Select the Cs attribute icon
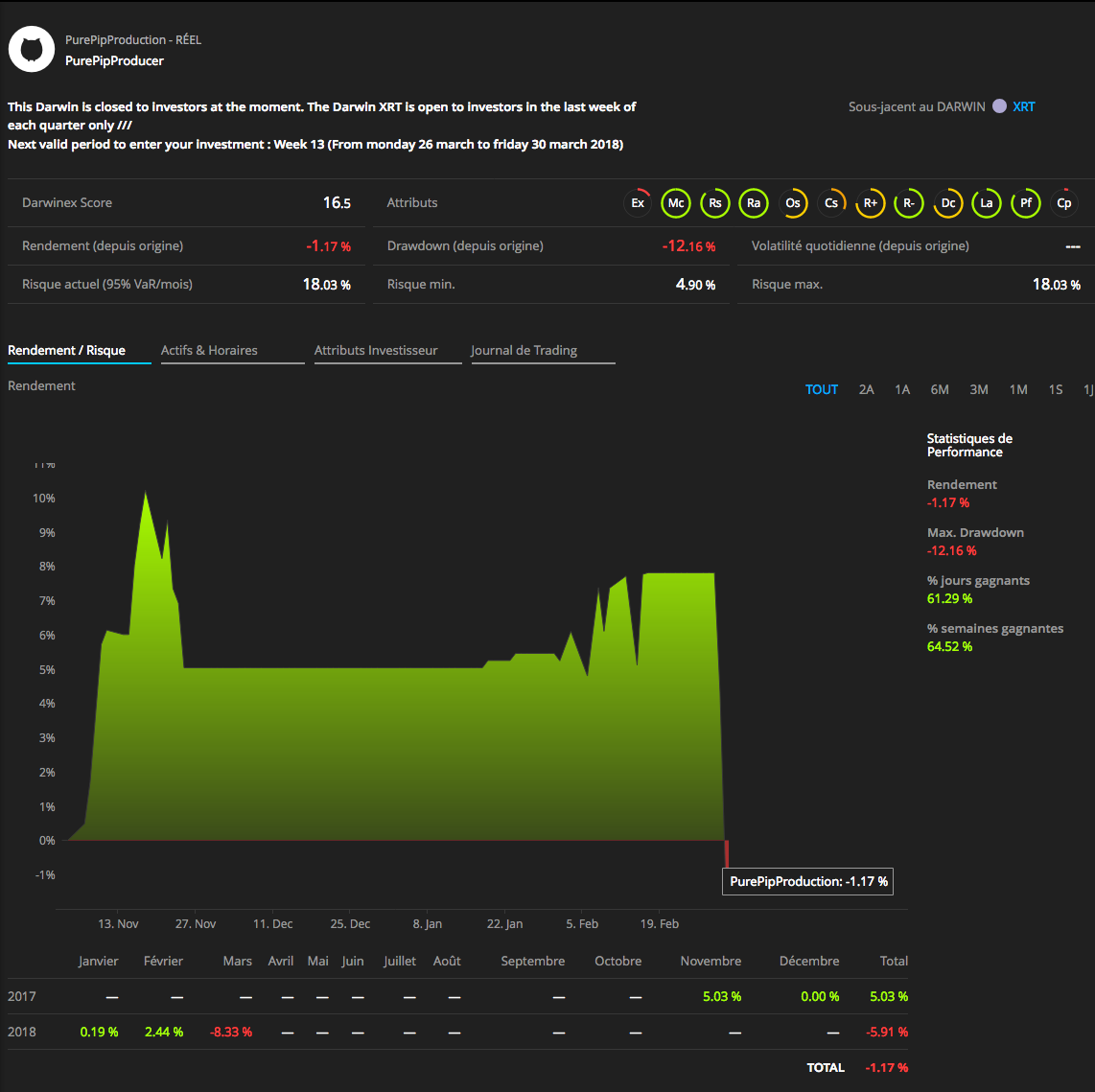Image resolution: width=1095 pixels, height=1092 pixels. point(831,203)
